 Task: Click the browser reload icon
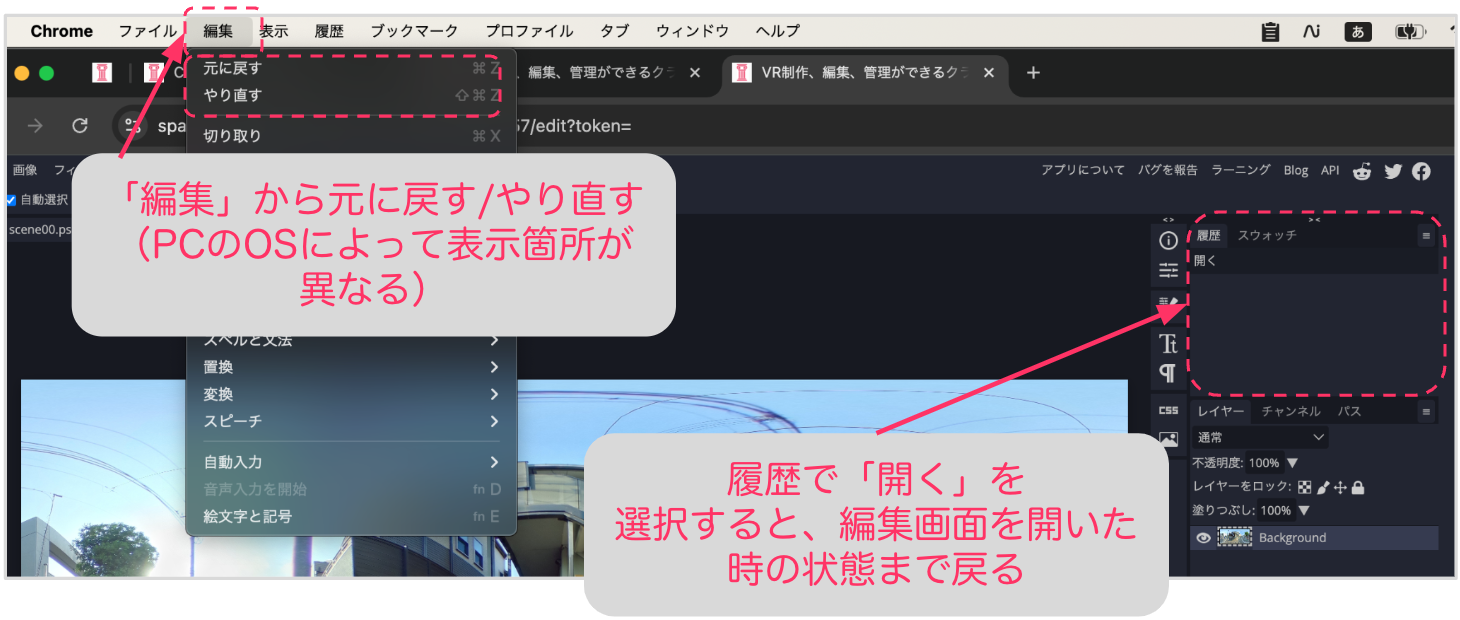tap(80, 126)
